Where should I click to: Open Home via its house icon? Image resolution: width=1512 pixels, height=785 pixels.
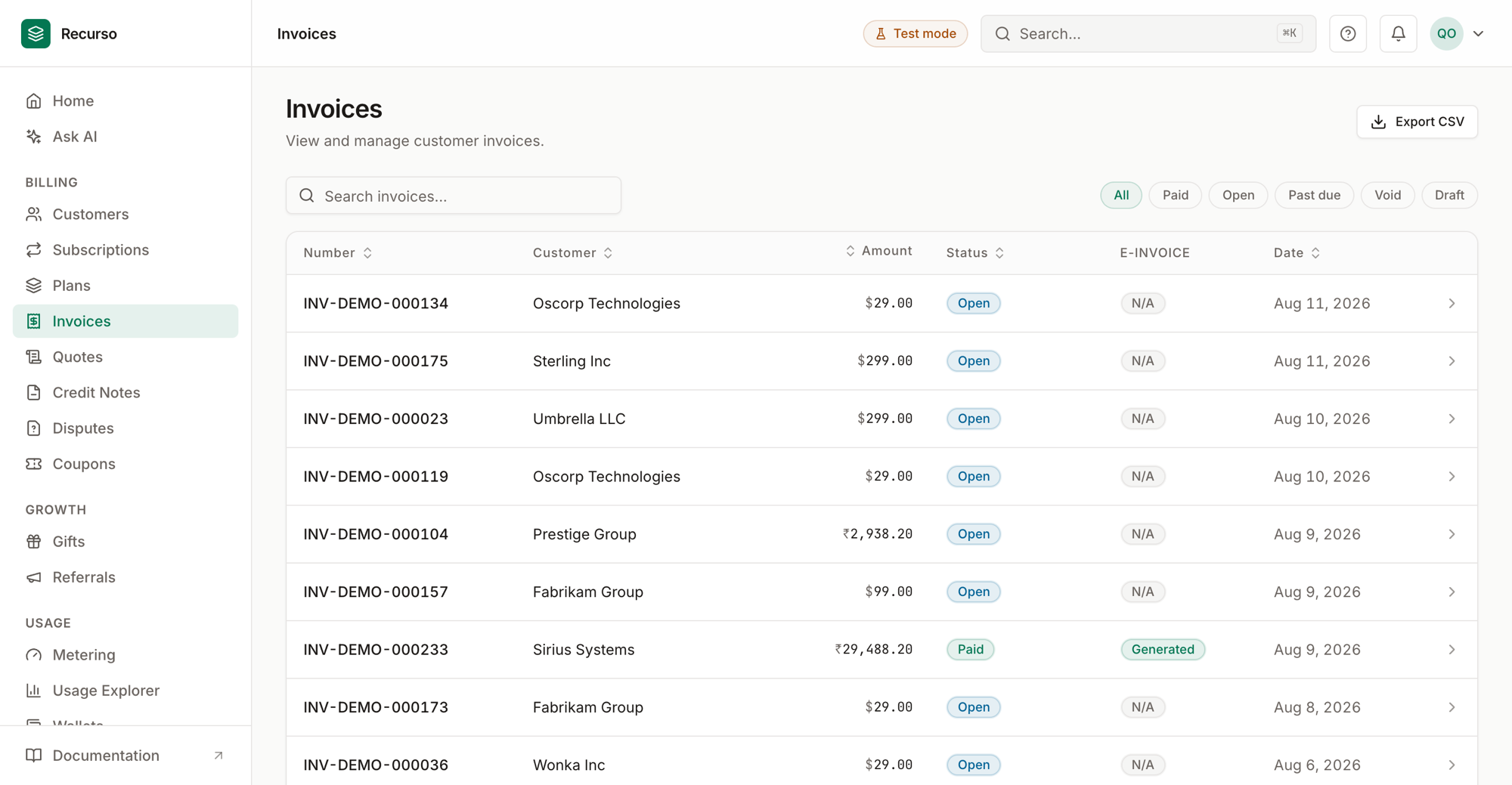click(33, 100)
